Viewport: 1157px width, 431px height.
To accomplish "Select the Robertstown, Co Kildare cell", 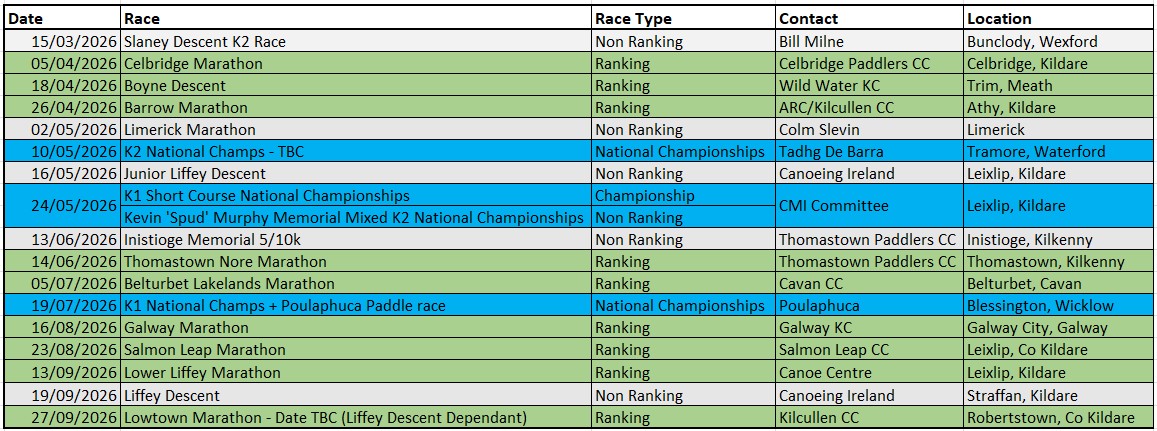I will [1056, 418].
